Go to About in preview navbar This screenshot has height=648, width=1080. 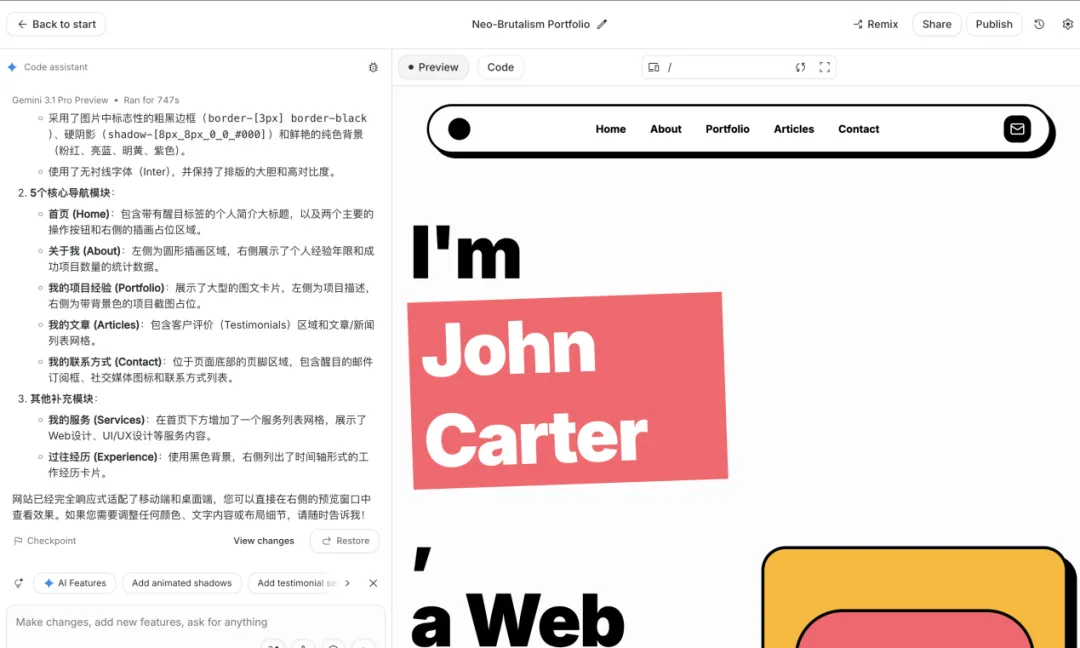click(666, 129)
